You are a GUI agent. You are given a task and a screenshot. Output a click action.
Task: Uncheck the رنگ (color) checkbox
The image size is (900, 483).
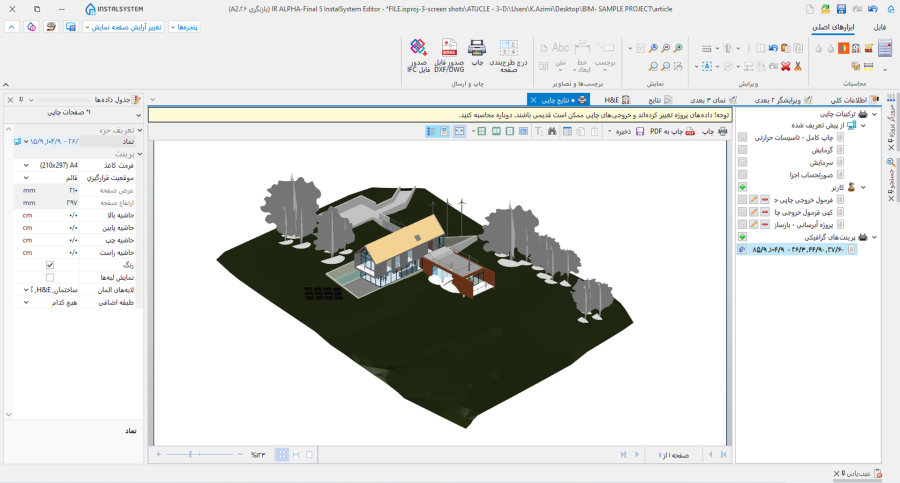click(50, 265)
